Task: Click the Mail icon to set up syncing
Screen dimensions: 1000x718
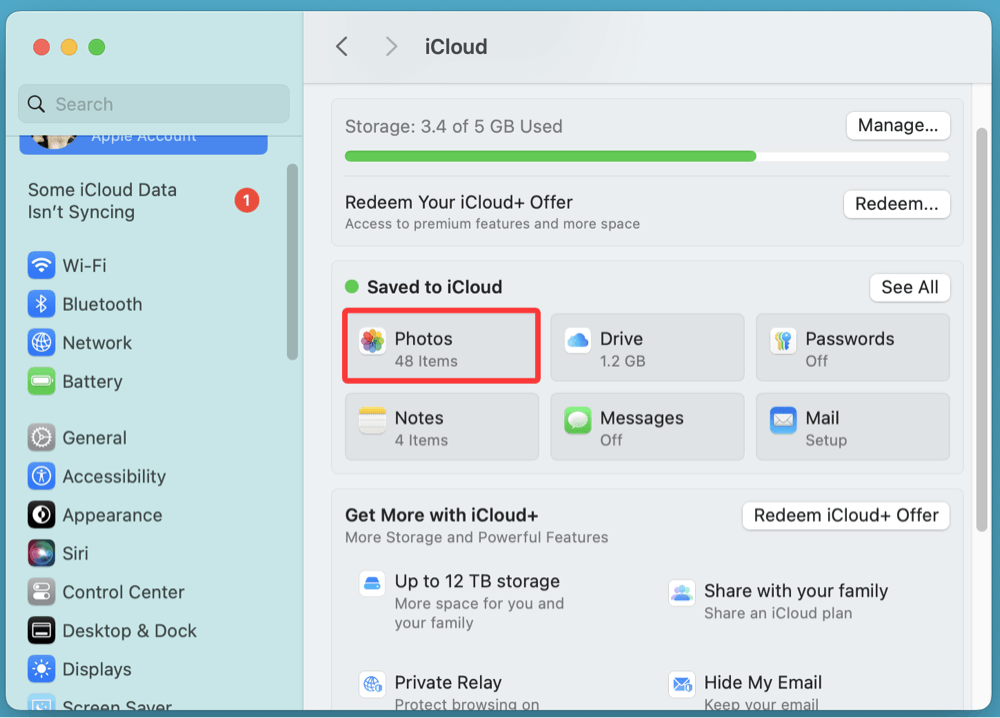Action: coord(783,419)
